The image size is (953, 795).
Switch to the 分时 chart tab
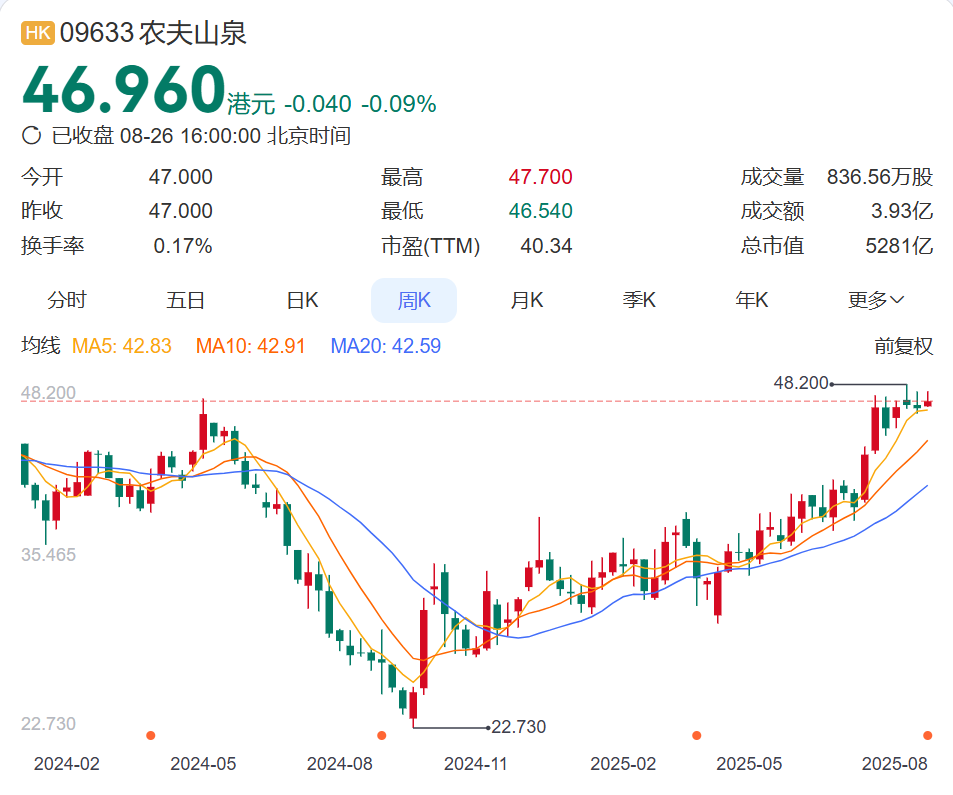pyautogui.click(x=67, y=300)
